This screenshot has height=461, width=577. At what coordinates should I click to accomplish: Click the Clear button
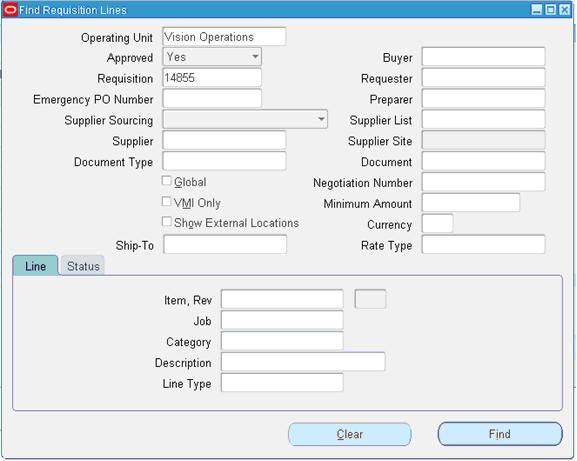[350, 435]
